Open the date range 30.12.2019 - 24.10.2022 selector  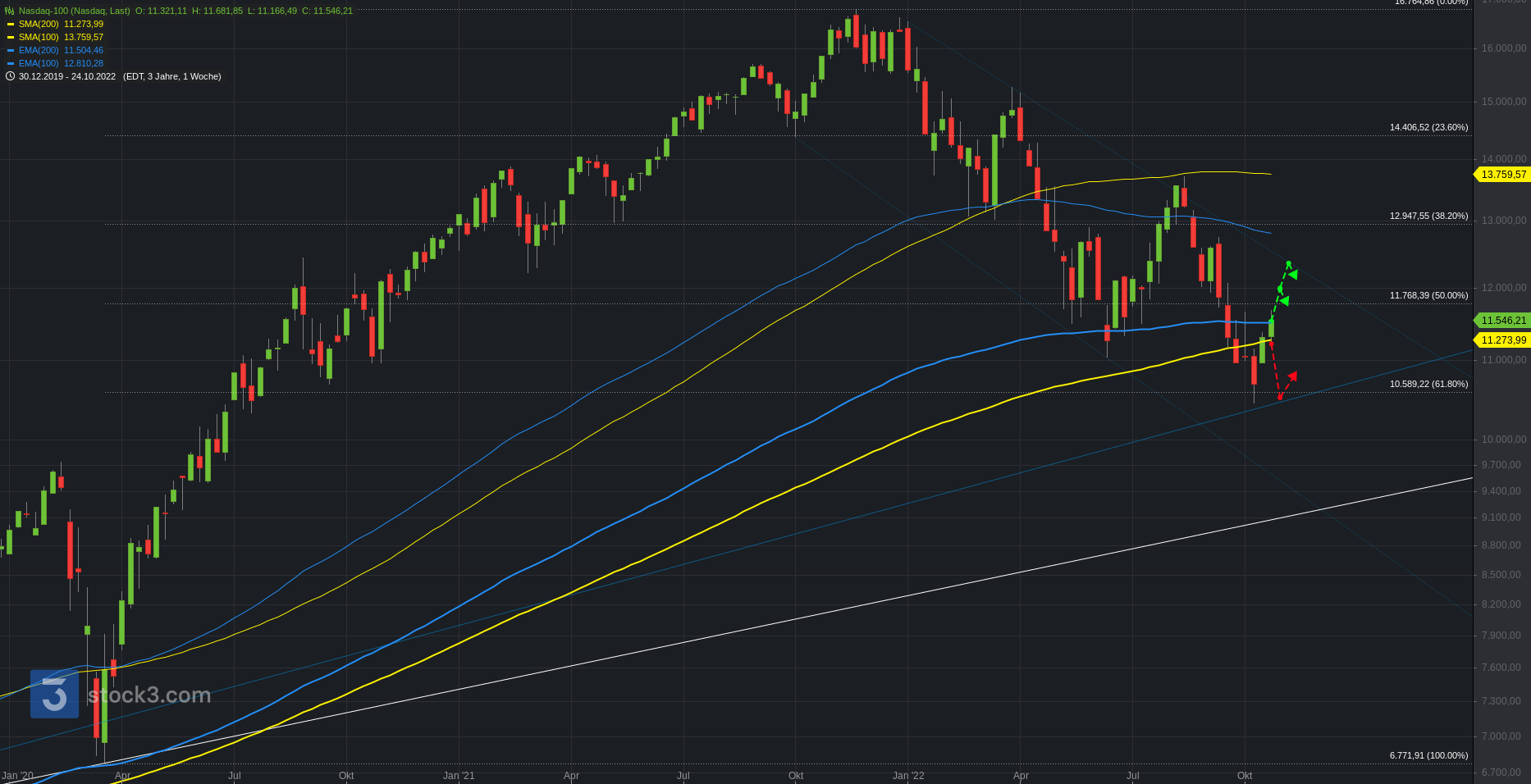(x=67, y=76)
